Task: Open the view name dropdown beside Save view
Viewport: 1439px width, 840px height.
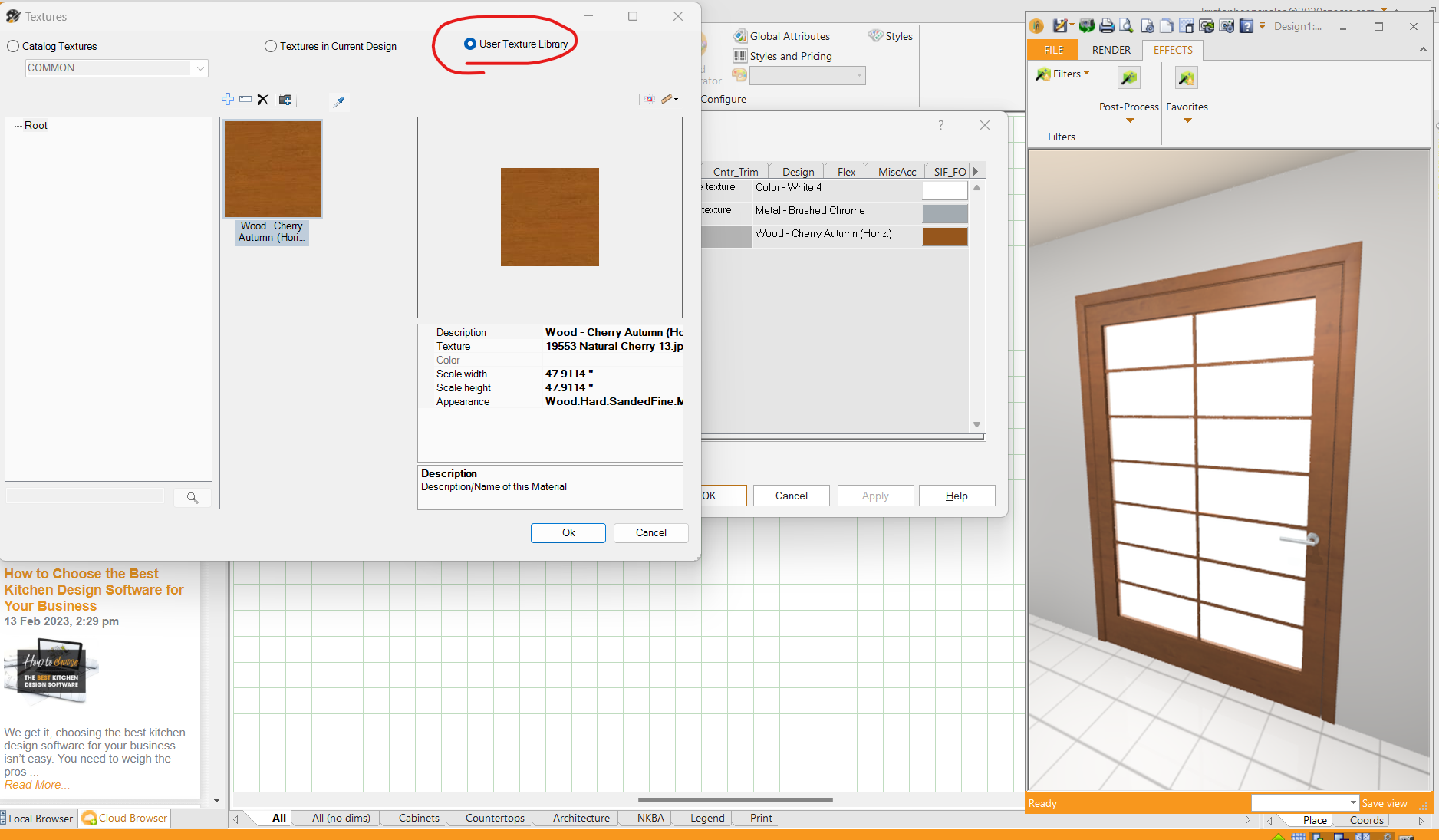Action: coord(1353,803)
